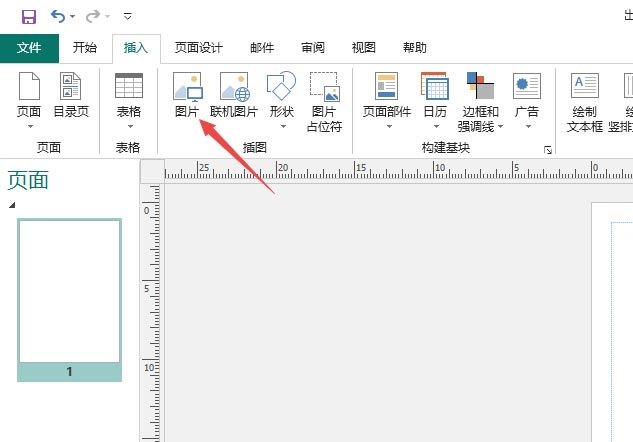The image size is (633, 442).
Task: Click the Redo arrow icon
Action: 93,16
